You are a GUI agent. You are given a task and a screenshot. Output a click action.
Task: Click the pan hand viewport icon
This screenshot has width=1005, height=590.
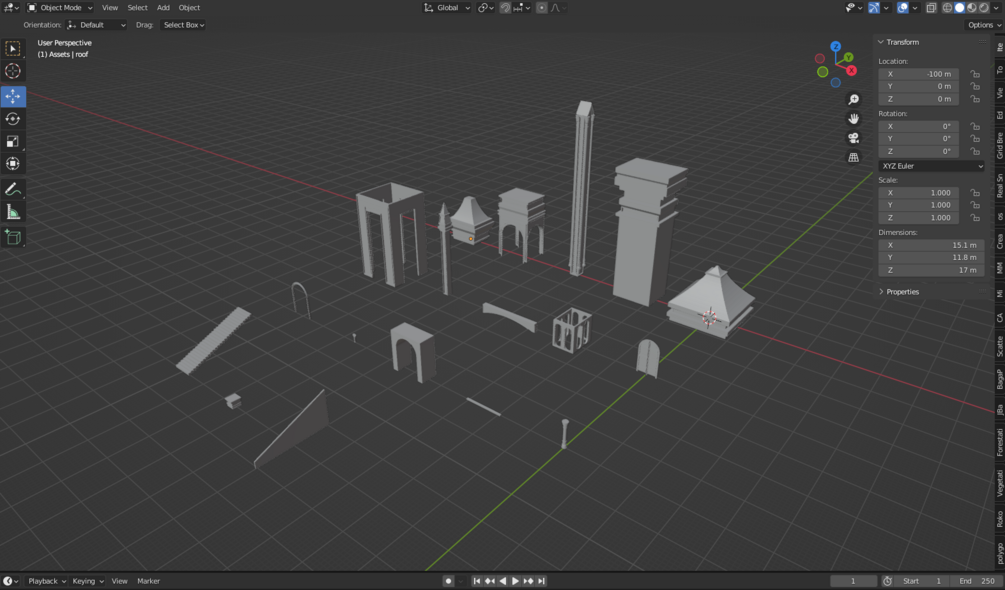tap(854, 119)
